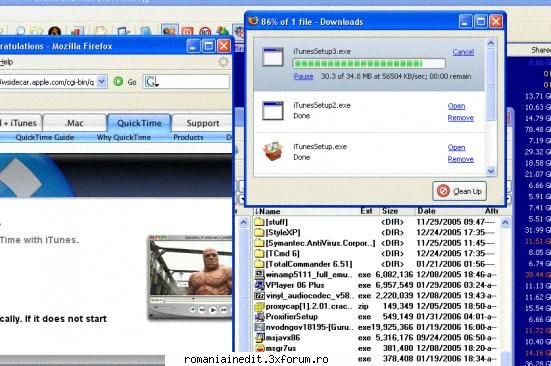Image resolution: width=551 pixels, height=366 pixels.
Task: Select the vinyl_audiocodec_v58 file icon
Action: click(259, 295)
